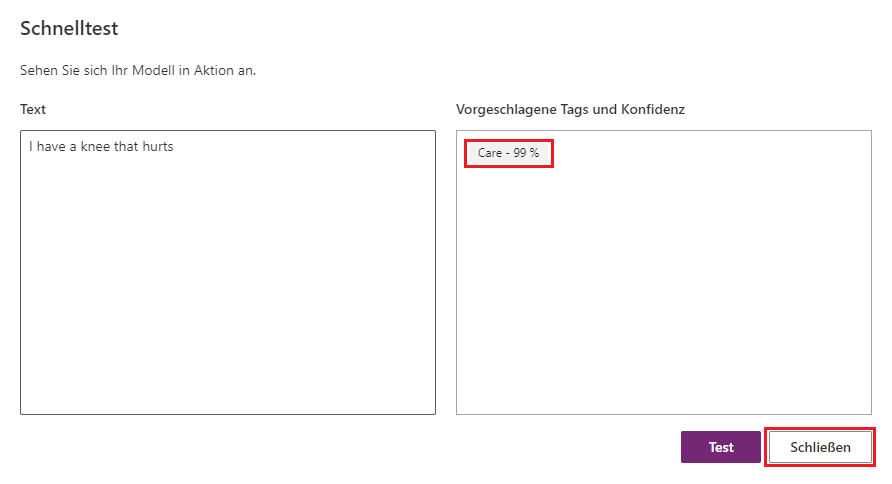The image size is (892, 484).
Task: Click the 'Care - 99 %' tag
Action: (x=508, y=153)
